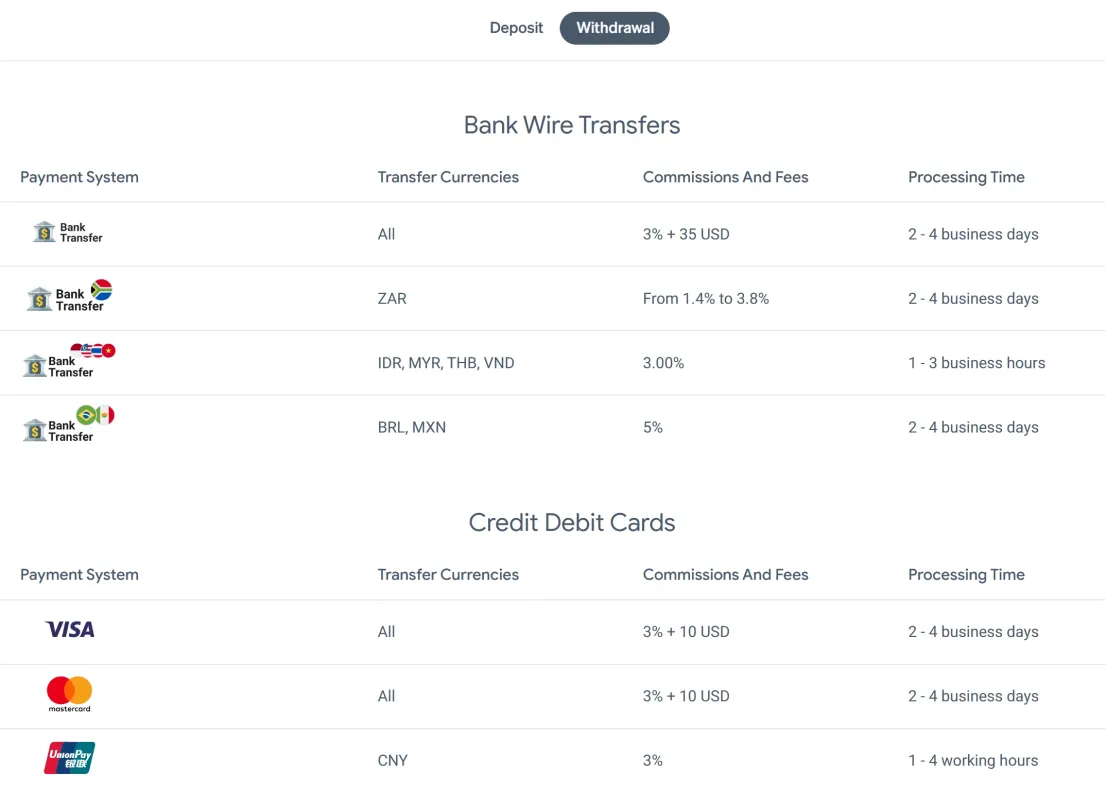Click the CNY currency for UnionPay
The width and height of the screenshot is (1107, 794).
point(393,761)
